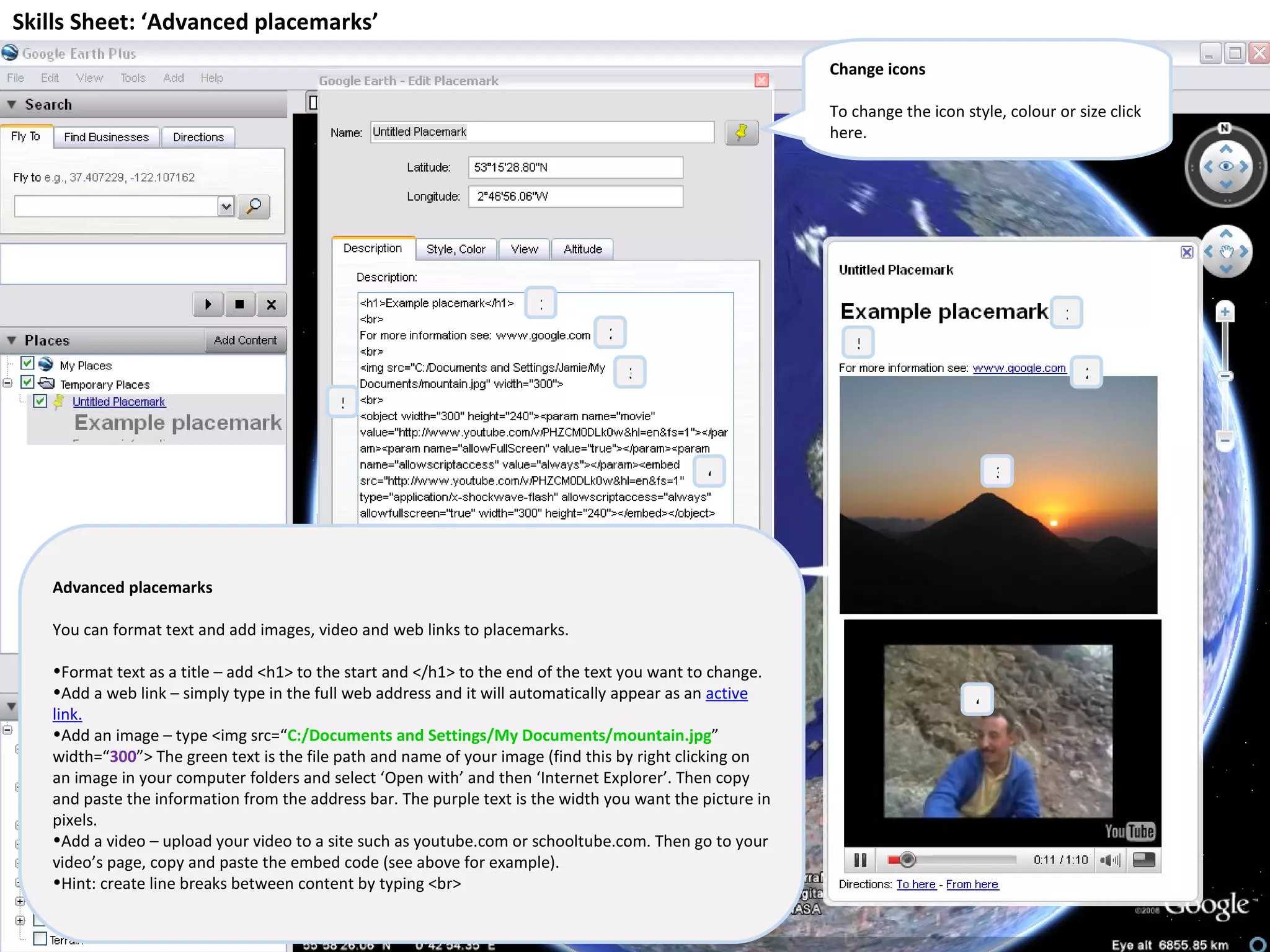Toggle the Terrain layer checkbox
Screen dimensions: 1270x952
[x=40, y=938]
